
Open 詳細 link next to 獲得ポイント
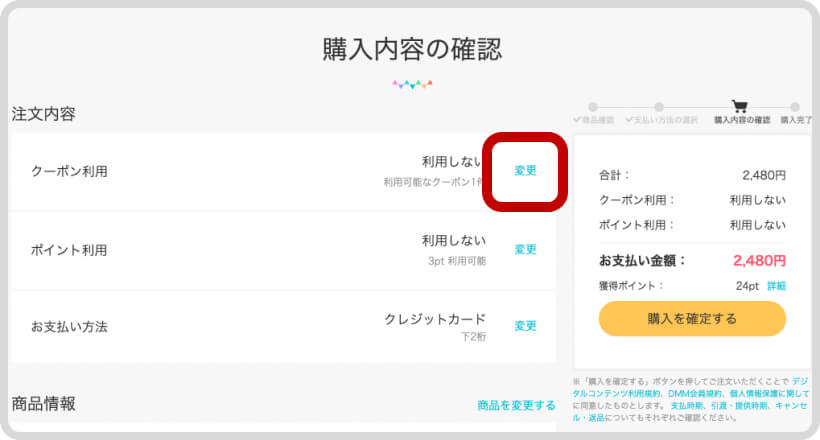[x=776, y=286]
